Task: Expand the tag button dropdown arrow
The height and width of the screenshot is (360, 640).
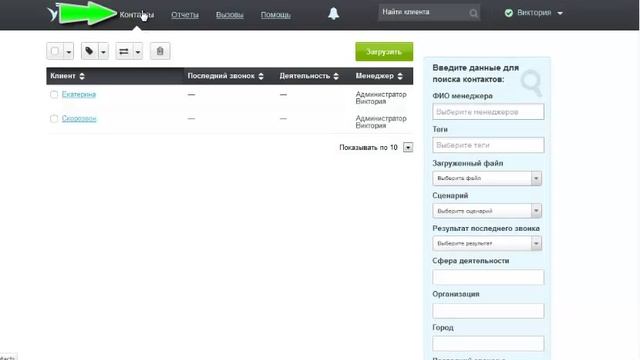Action: pyautogui.click(x=103, y=52)
